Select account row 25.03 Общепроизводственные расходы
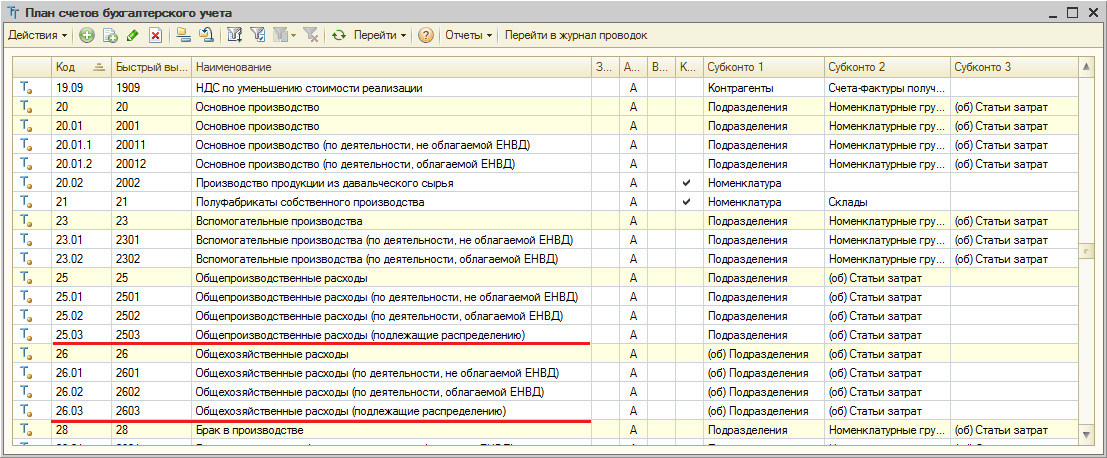The height and width of the screenshot is (458, 1107). (360, 335)
